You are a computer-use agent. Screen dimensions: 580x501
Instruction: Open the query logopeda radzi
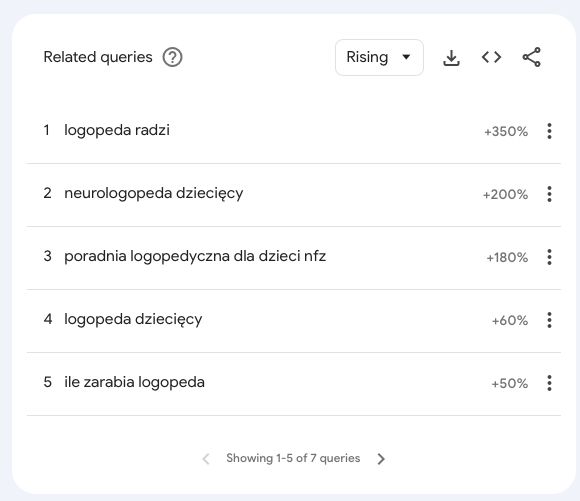coord(117,130)
